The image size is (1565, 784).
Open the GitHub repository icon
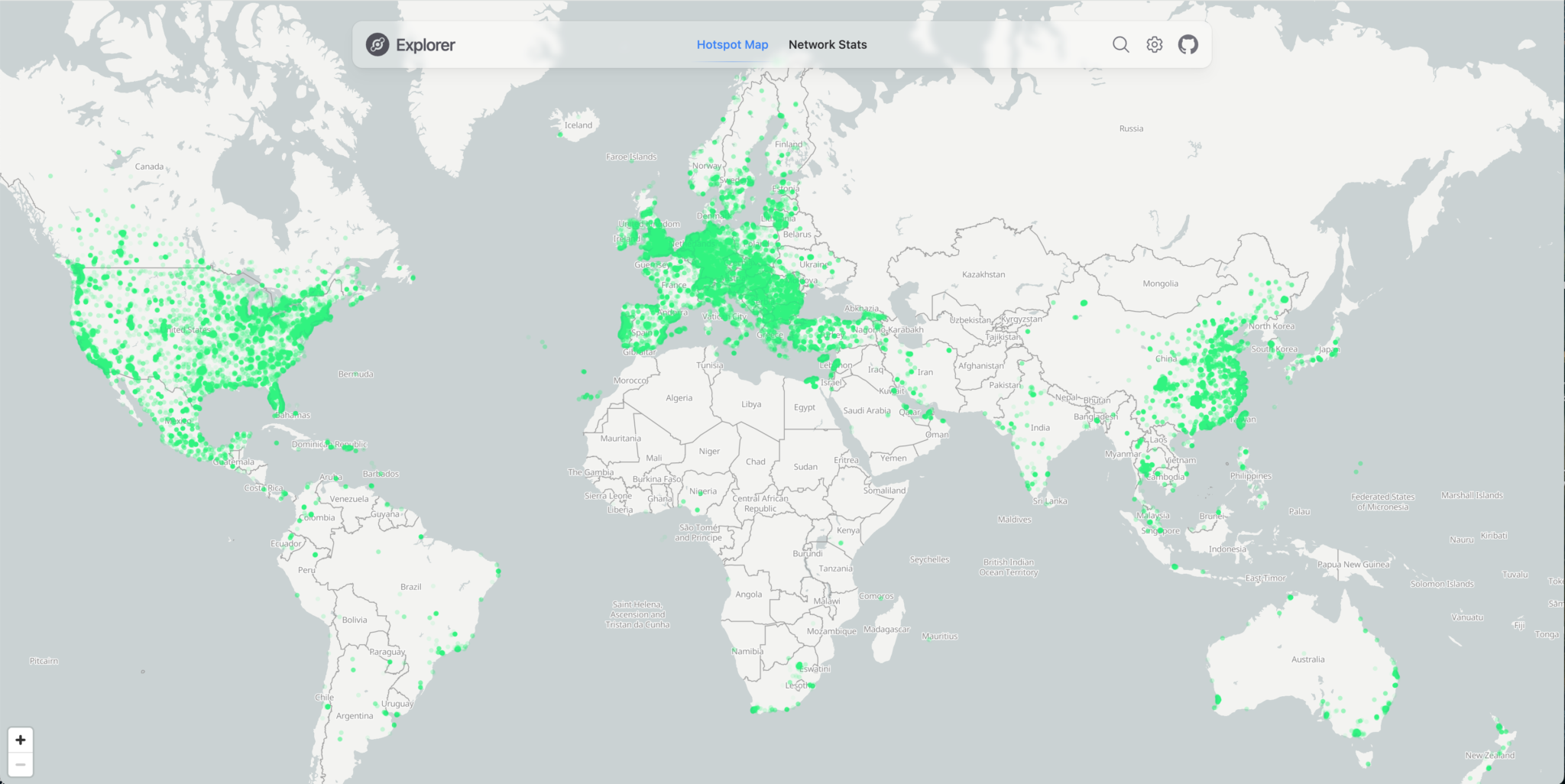point(1188,45)
